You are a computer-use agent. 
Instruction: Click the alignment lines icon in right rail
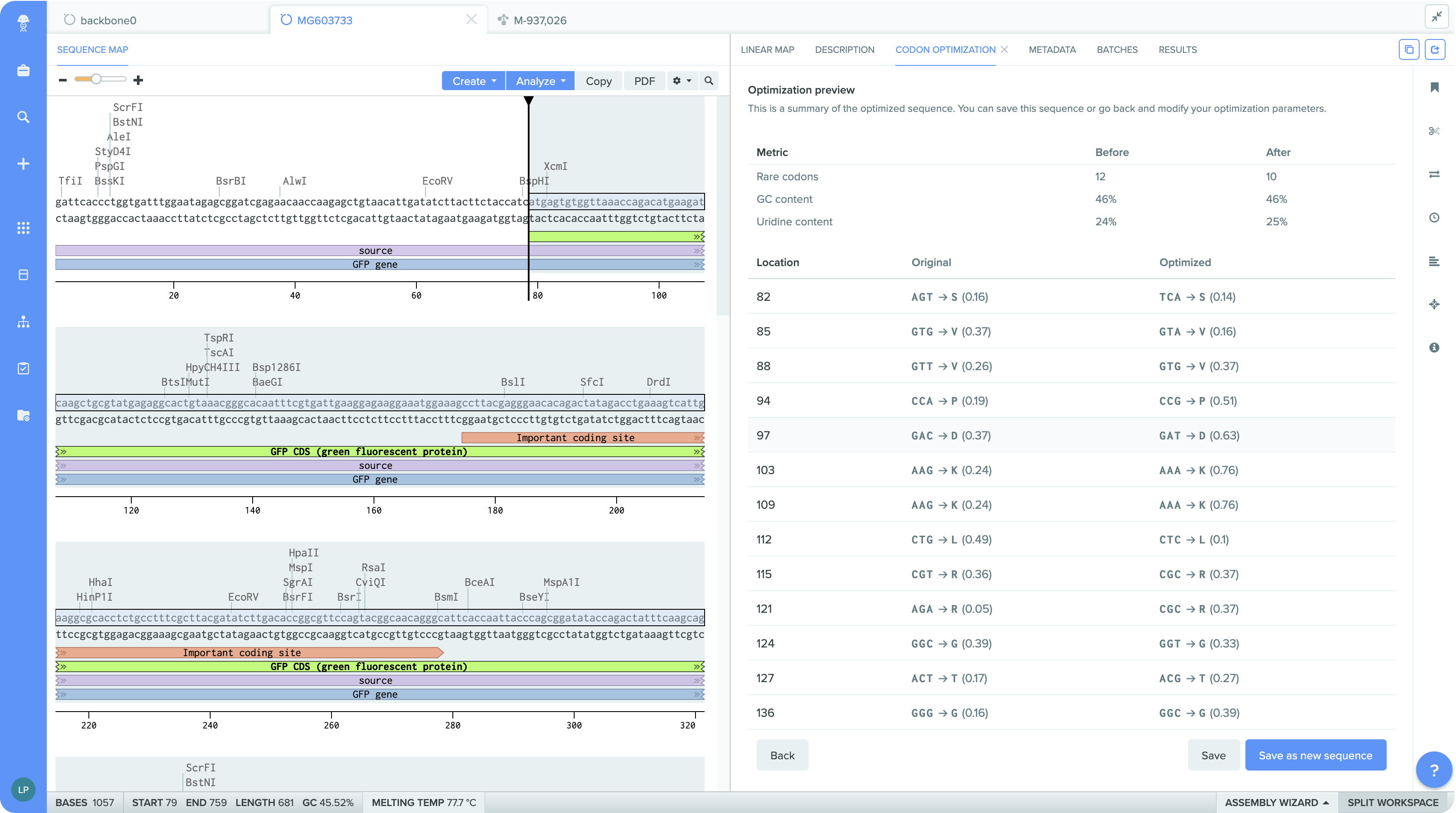(1434, 261)
